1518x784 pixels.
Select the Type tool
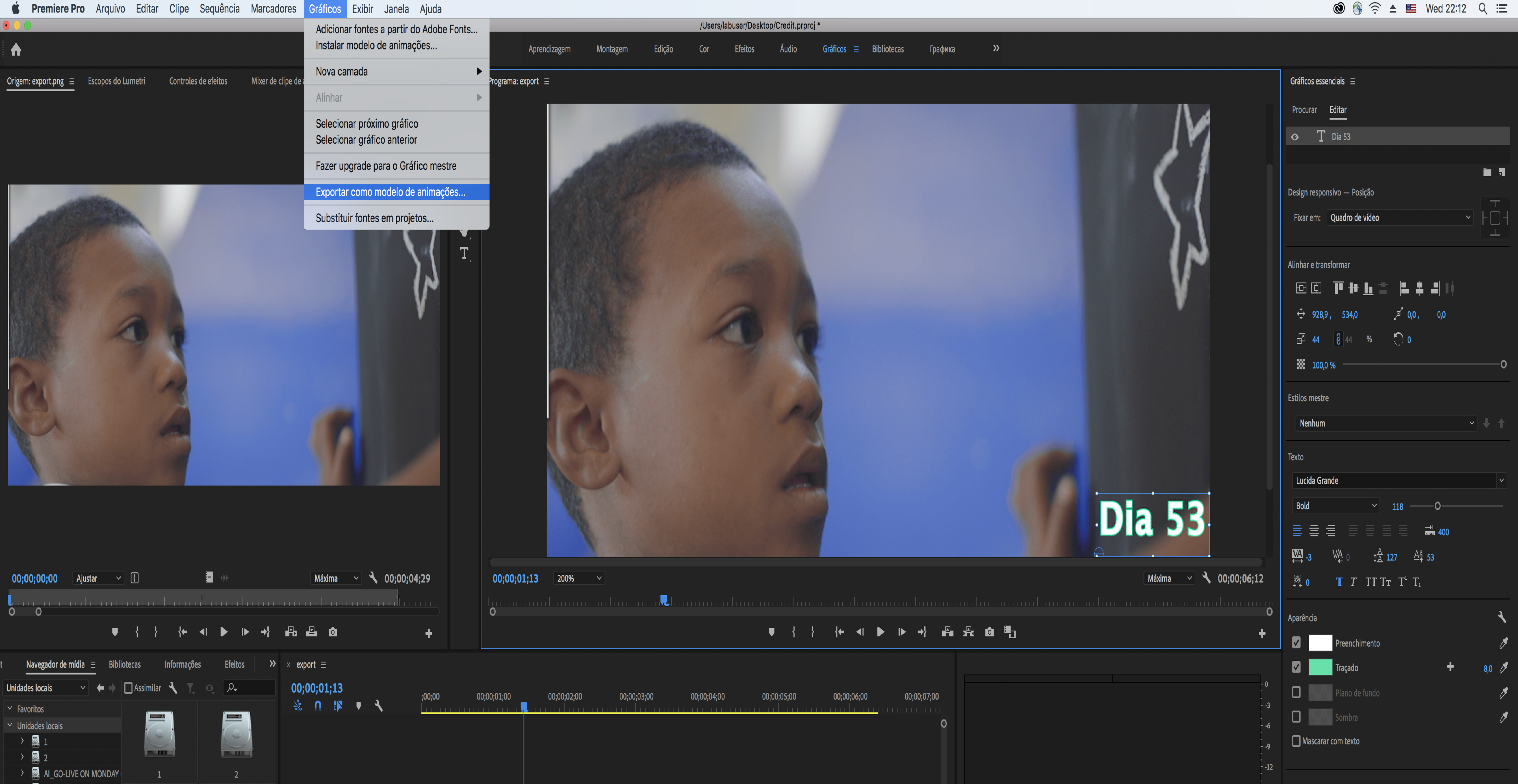(464, 253)
